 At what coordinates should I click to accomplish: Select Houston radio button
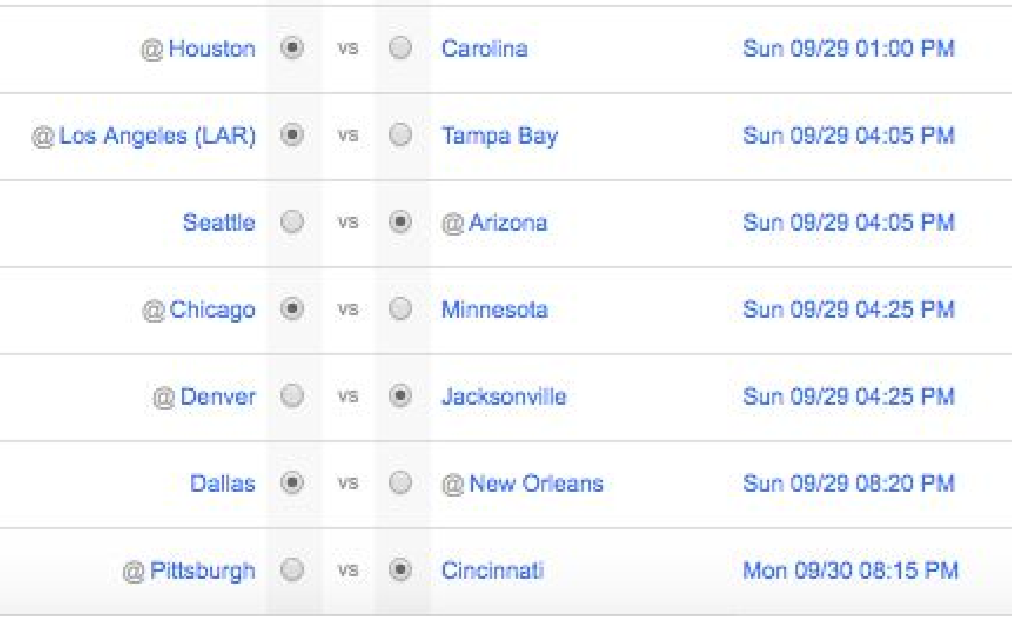click(292, 48)
